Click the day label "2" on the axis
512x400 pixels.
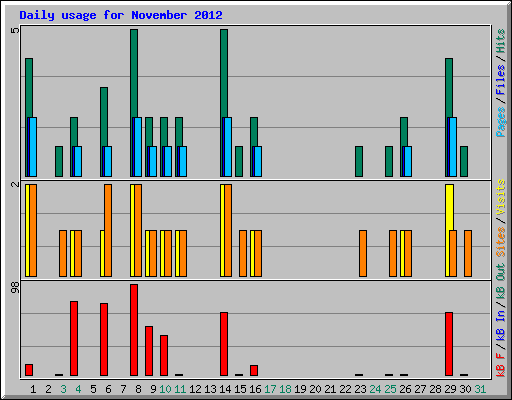48,389
